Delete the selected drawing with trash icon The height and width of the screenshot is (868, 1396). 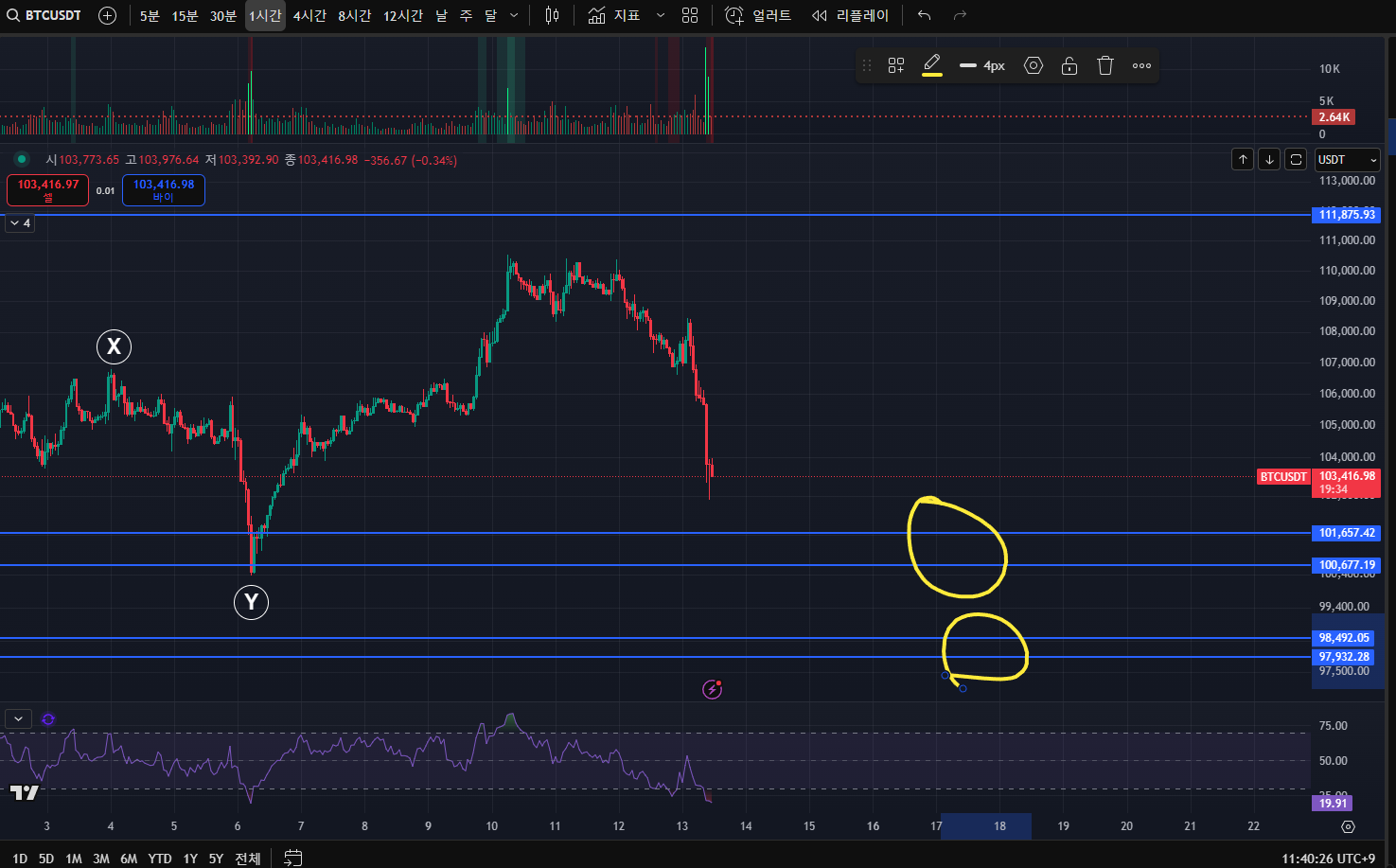coord(1105,65)
